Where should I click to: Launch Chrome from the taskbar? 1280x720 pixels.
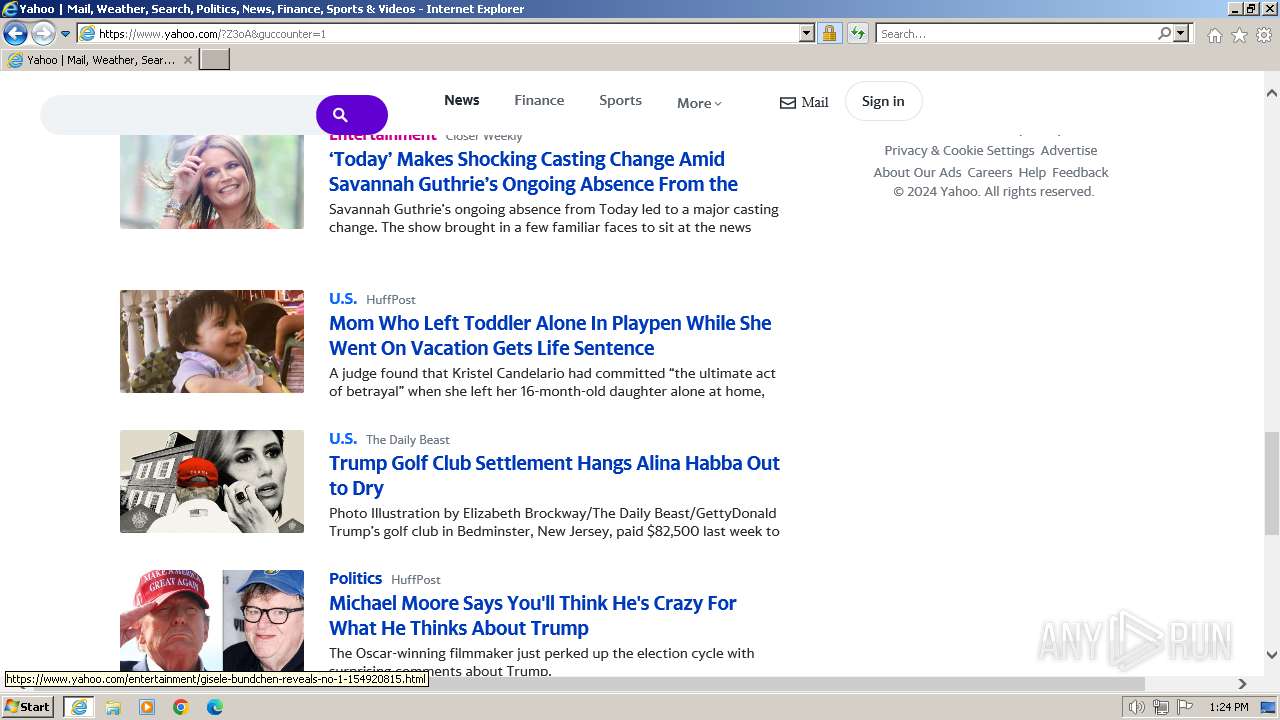click(181, 707)
